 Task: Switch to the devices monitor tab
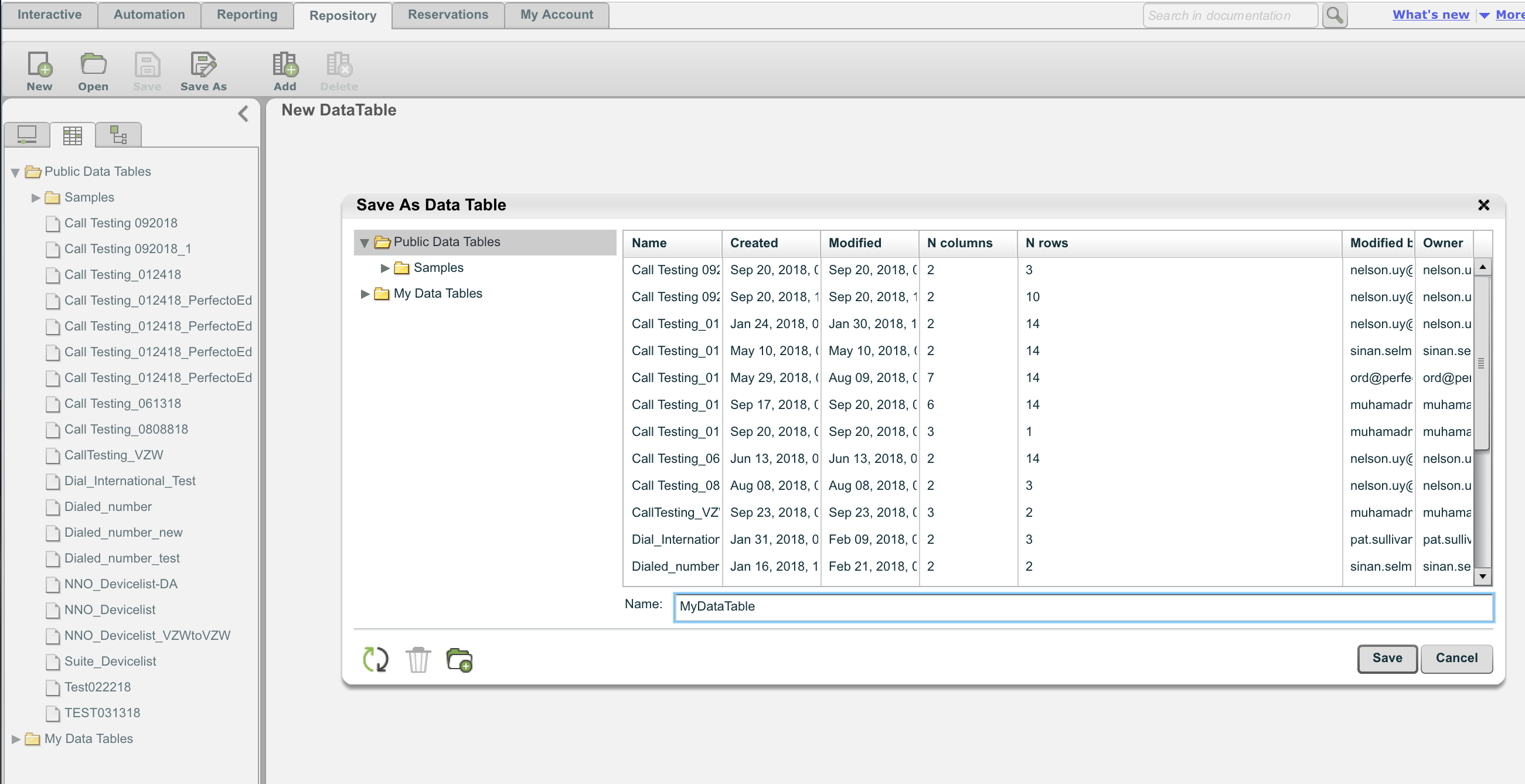(26, 135)
